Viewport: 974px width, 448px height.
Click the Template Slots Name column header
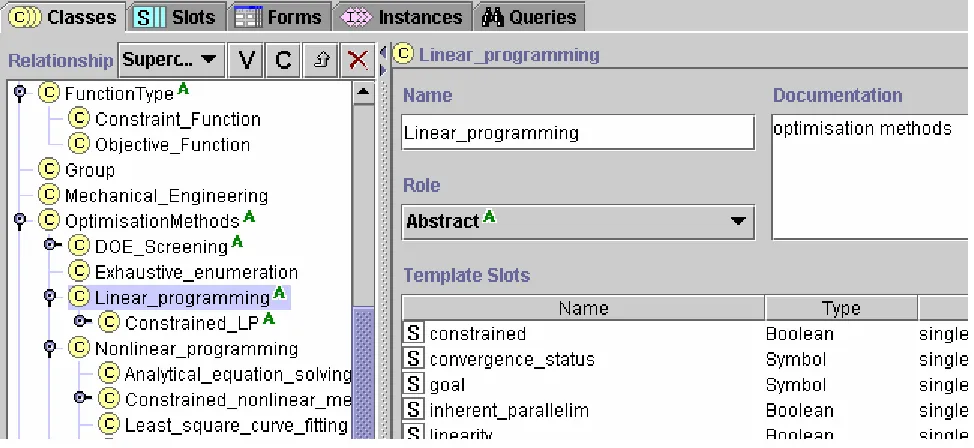[583, 308]
